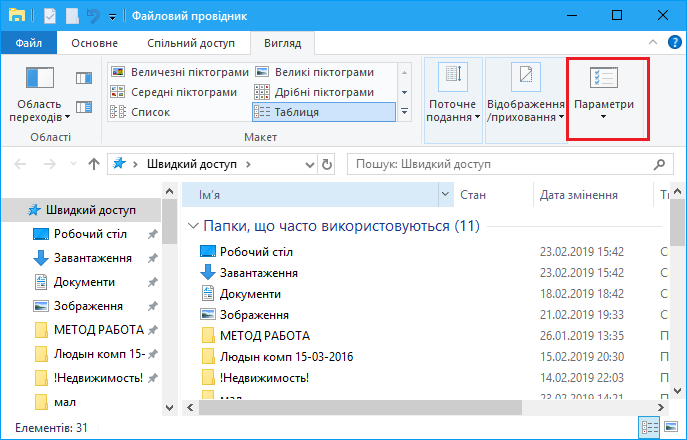Expand address bar history dropdown
Screen dimensions: 687x440
point(310,165)
